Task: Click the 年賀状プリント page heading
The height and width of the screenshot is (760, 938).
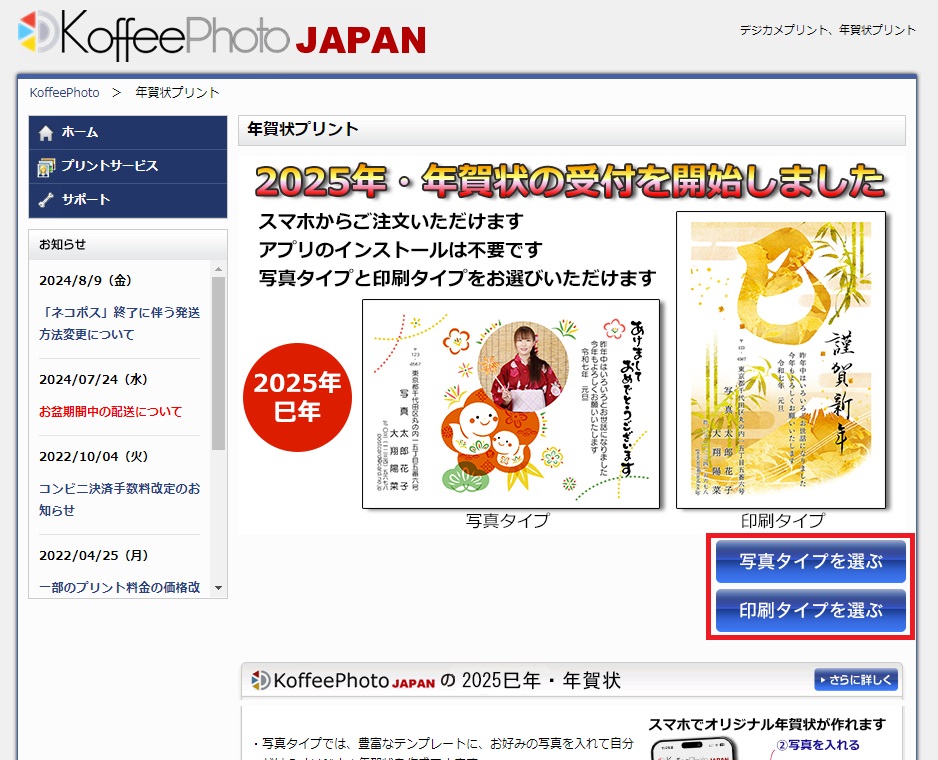Action: (303, 129)
